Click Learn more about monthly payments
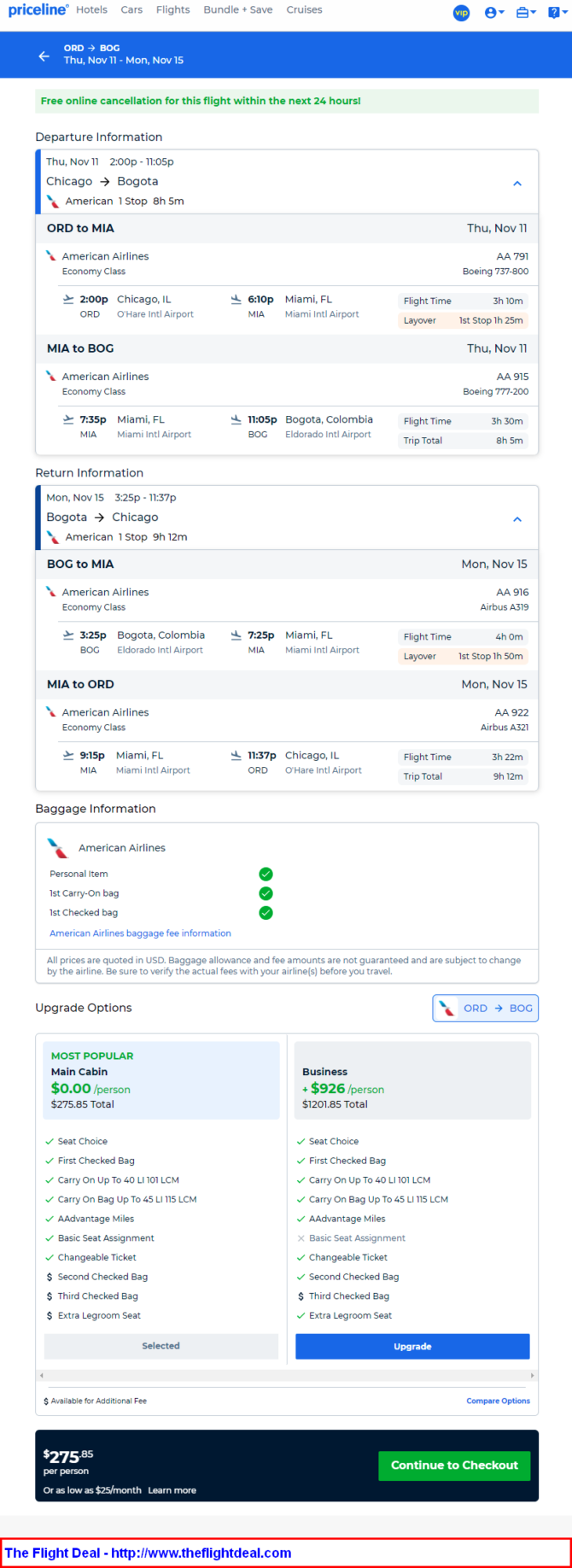The height and width of the screenshot is (1568, 572). [172, 1490]
